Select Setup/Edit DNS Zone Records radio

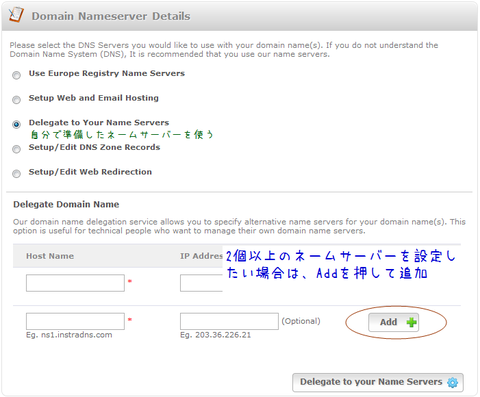[16, 149]
